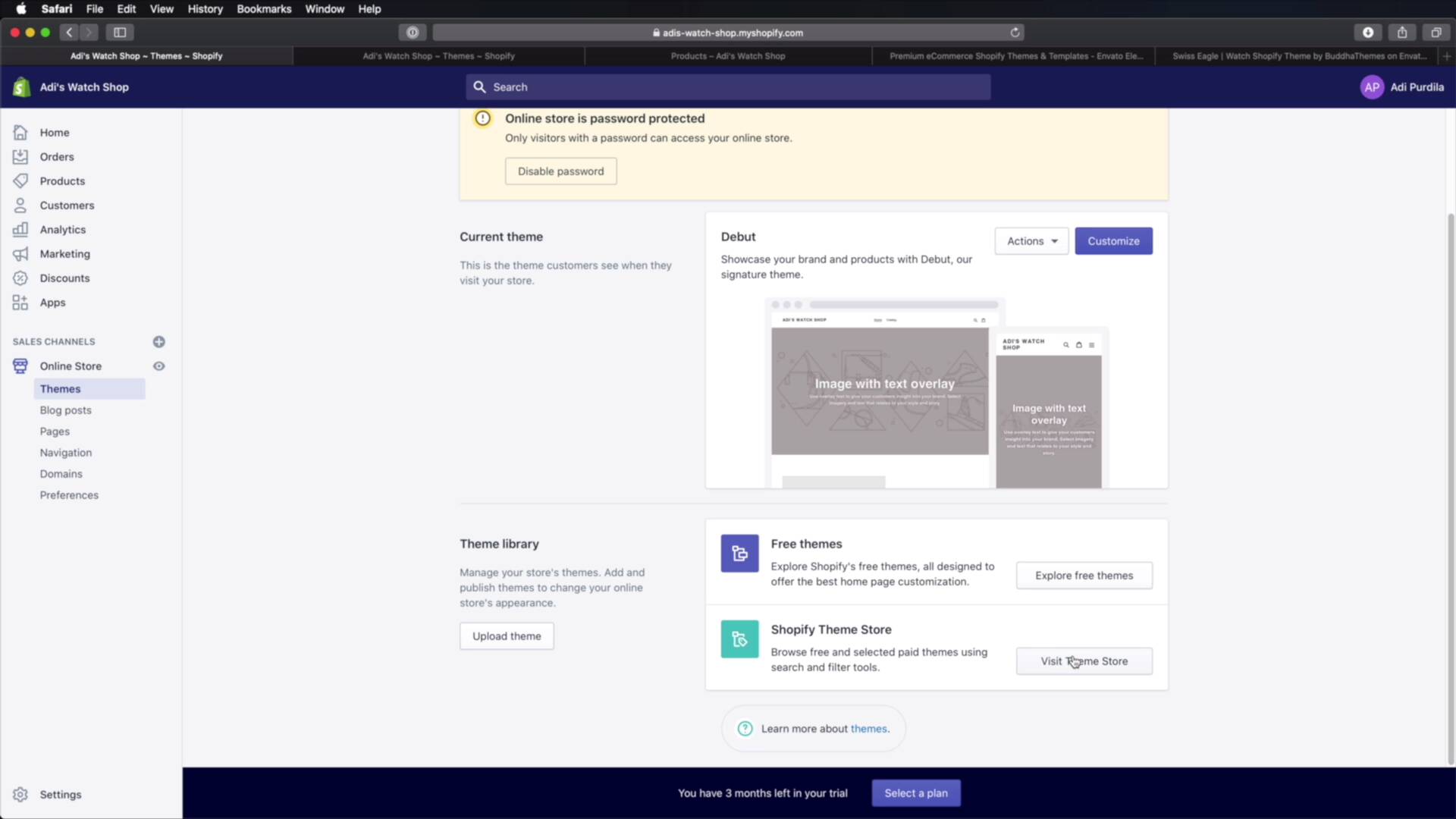The height and width of the screenshot is (819, 1456).
Task: Open the Bookmarks menu in menu bar
Action: [x=263, y=9]
